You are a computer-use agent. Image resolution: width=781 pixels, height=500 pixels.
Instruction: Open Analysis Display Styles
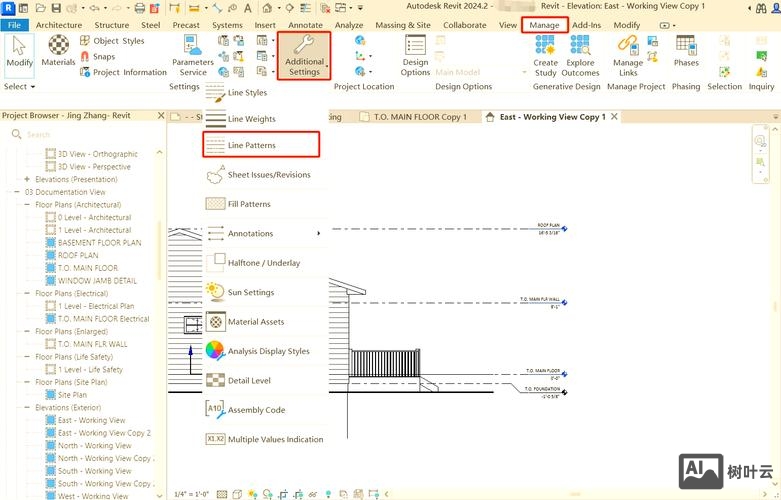pos(268,352)
